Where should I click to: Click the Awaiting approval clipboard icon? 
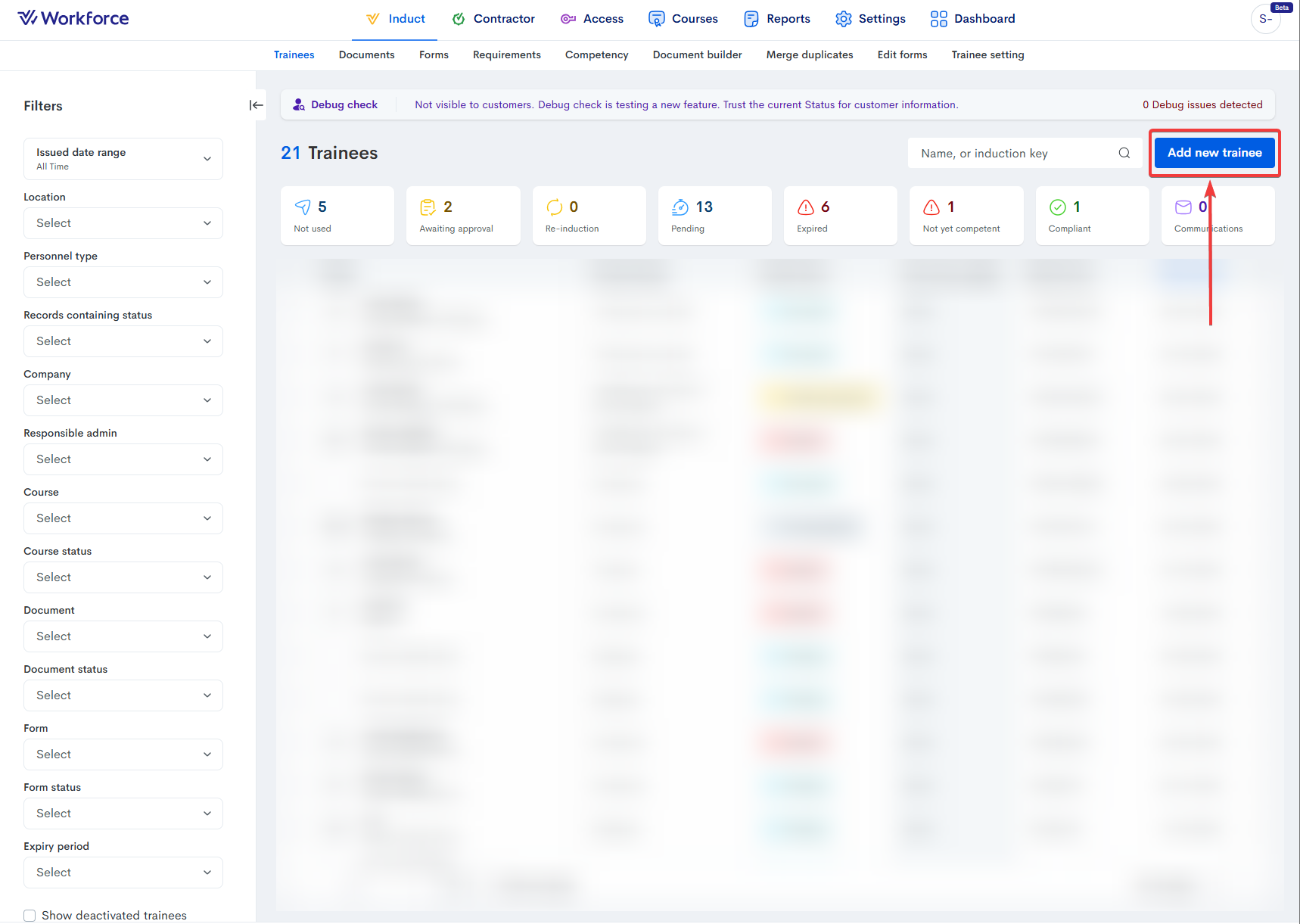point(428,207)
